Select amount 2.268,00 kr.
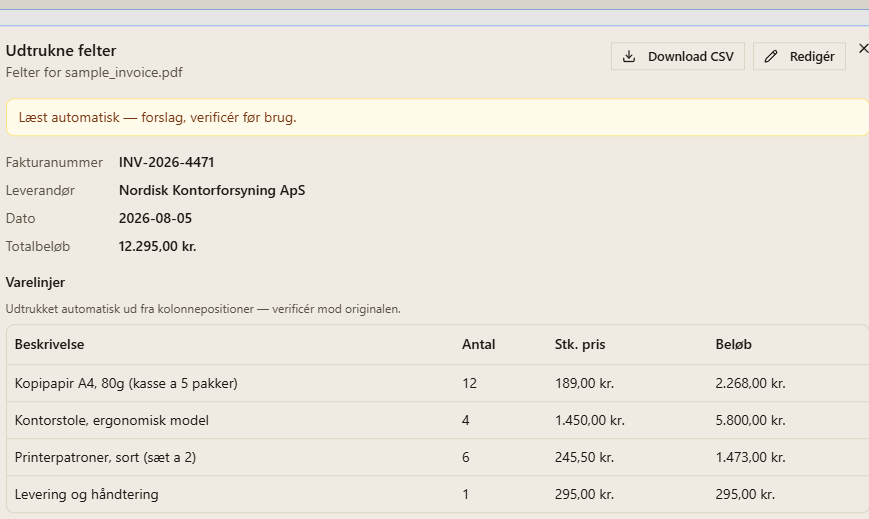 [x=750, y=383]
